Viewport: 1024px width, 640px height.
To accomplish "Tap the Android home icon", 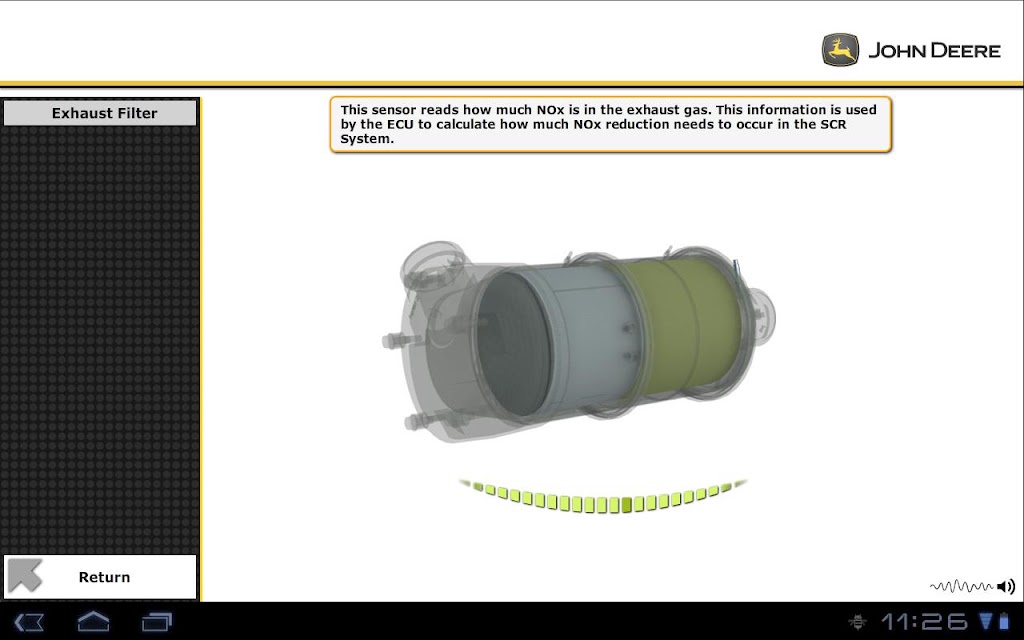I will (x=93, y=621).
